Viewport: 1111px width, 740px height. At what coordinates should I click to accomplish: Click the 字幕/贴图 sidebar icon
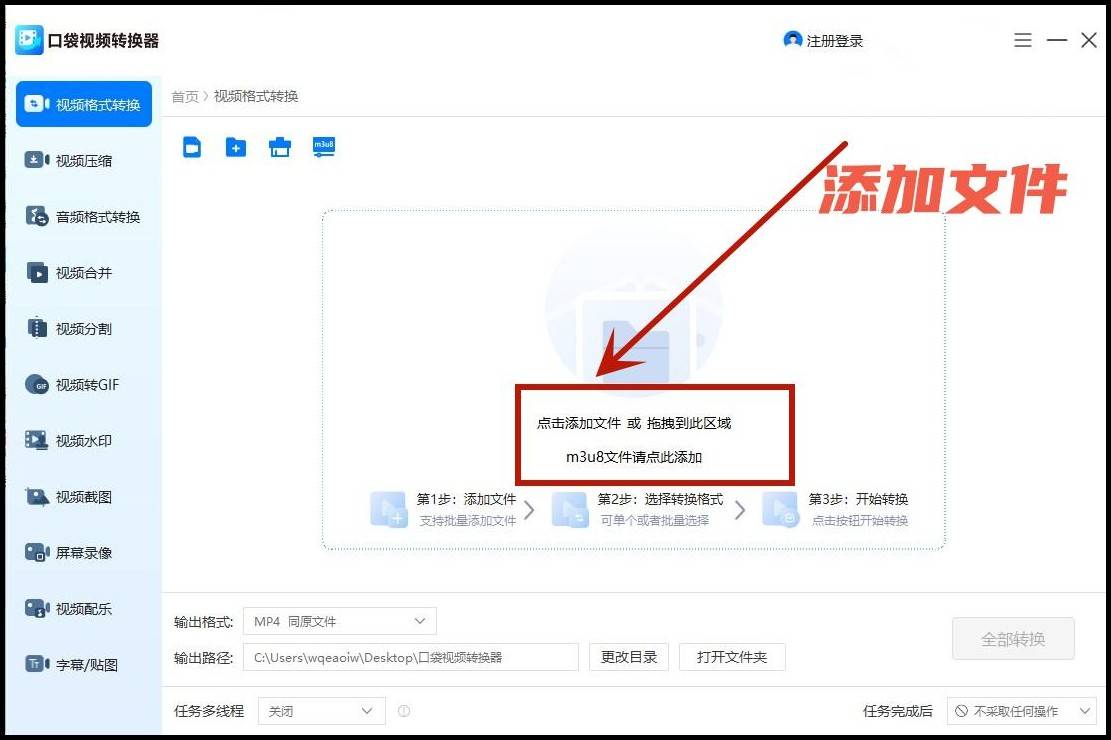pyautogui.click(x=36, y=664)
